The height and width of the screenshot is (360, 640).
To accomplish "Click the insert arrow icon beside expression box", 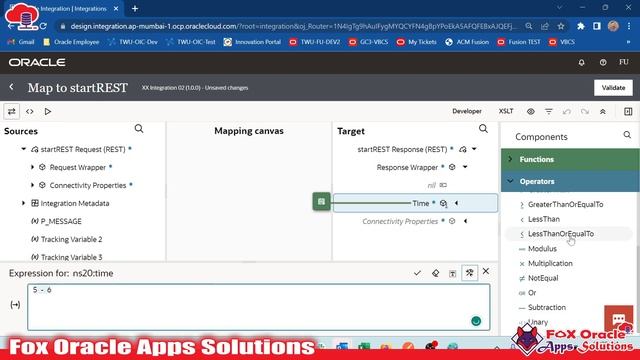I will 15,304.
